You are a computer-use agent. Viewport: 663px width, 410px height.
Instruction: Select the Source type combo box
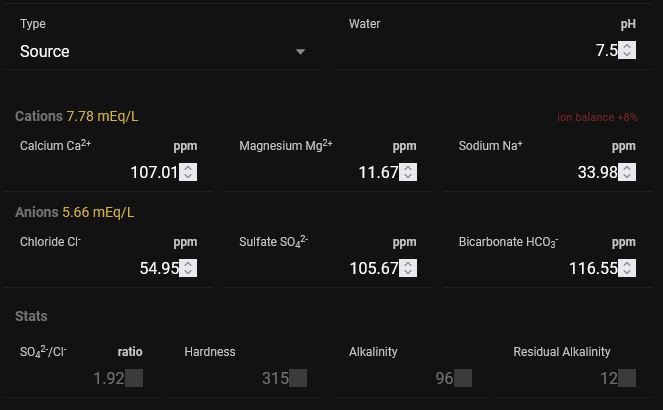[150, 52]
